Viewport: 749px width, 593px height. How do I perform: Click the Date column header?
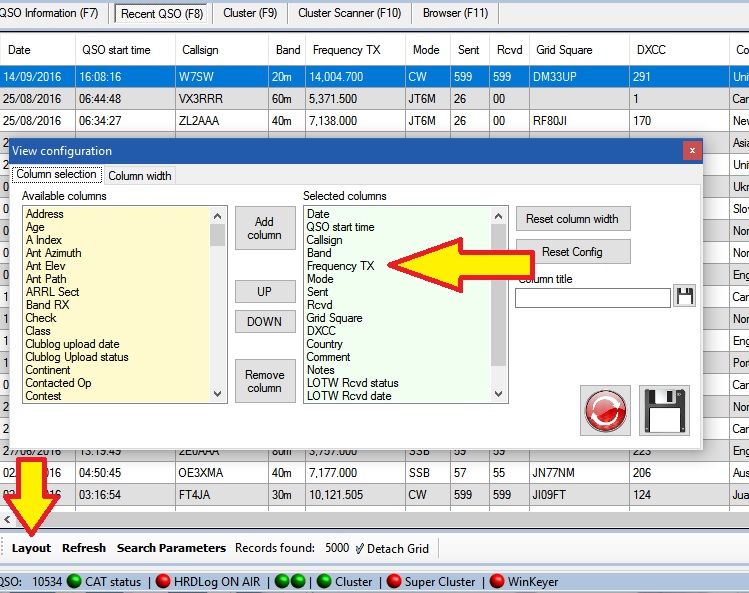click(x=37, y=50)
